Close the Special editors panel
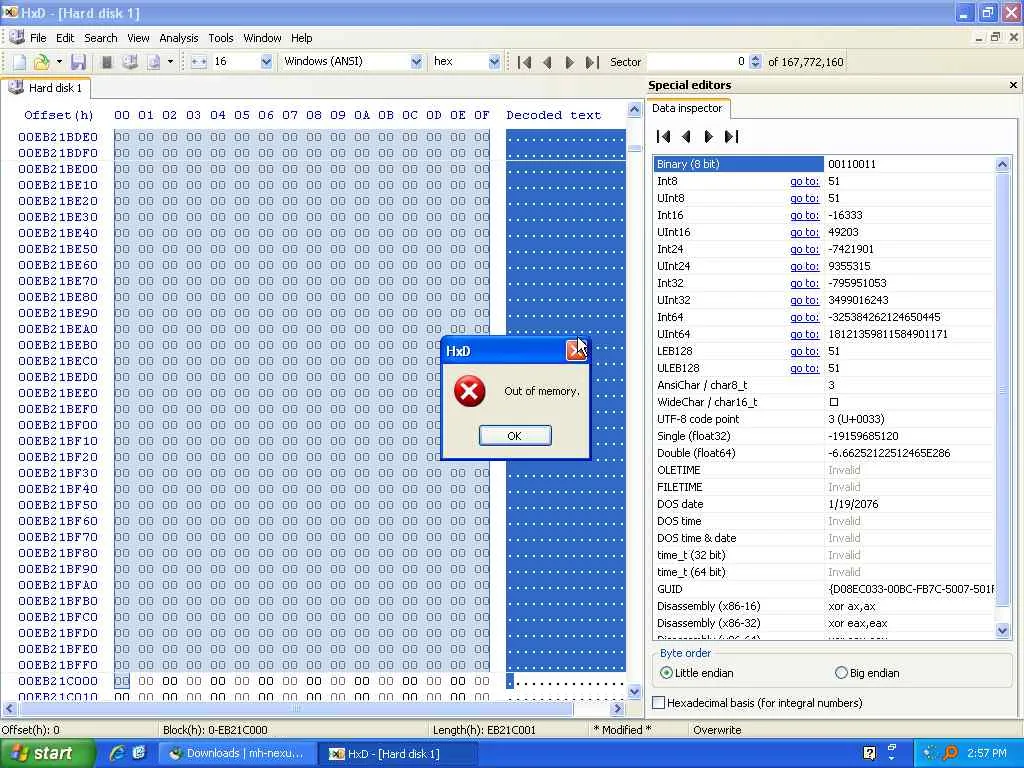 (1013, 85)
